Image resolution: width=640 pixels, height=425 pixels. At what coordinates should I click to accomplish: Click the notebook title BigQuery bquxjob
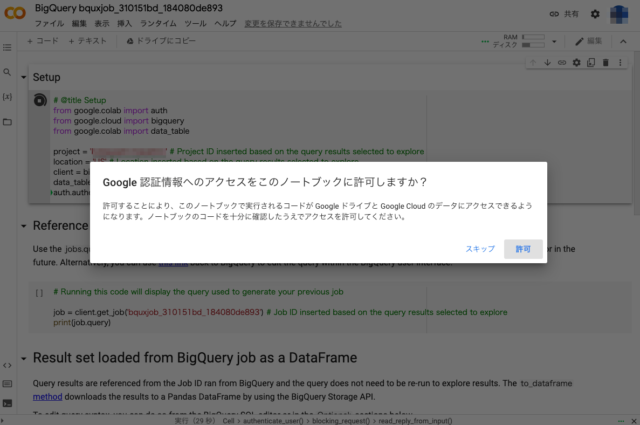[x=129, y=8]
